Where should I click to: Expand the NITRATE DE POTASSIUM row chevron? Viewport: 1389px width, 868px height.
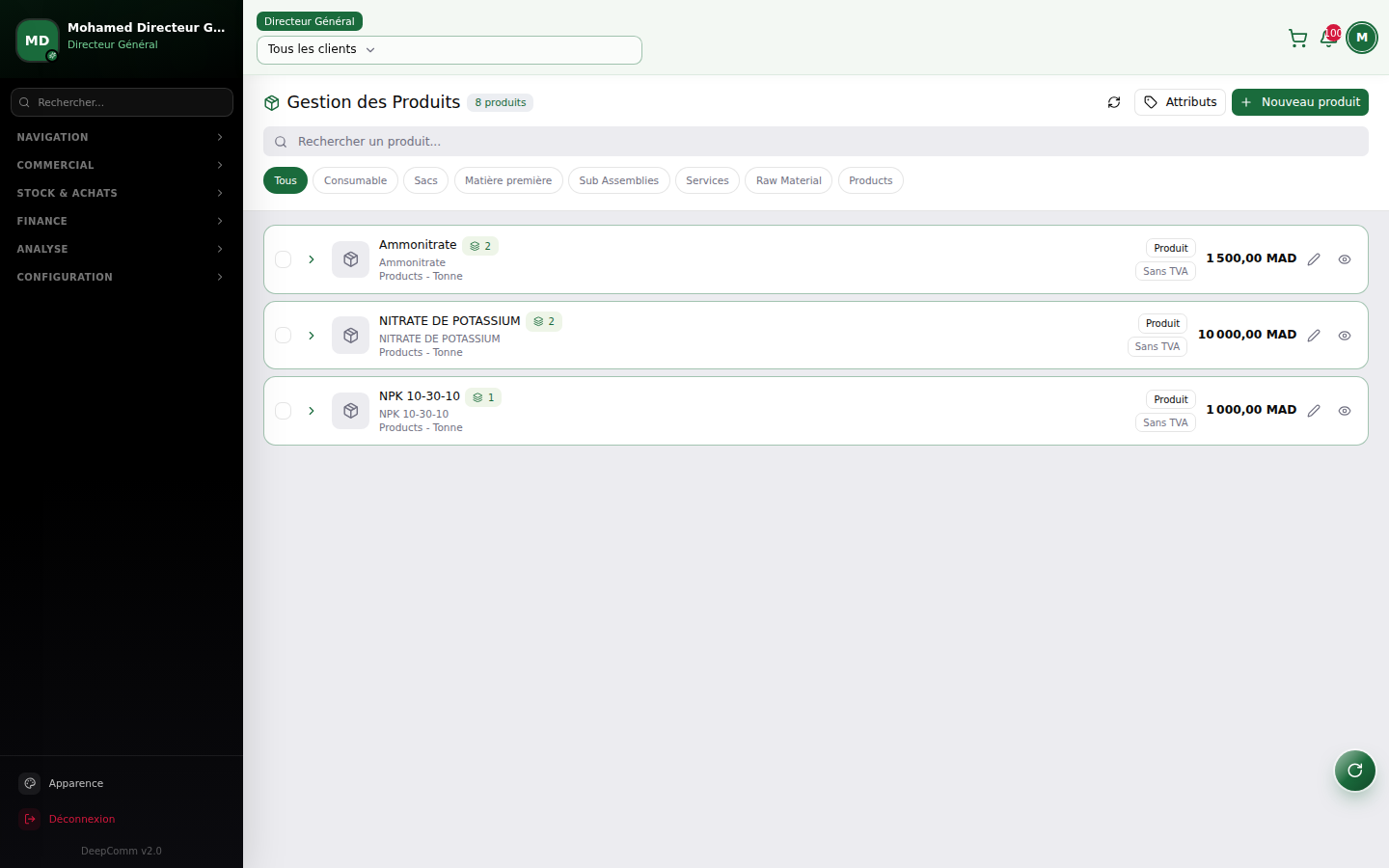pyautogui.click(x=312, y=336)
